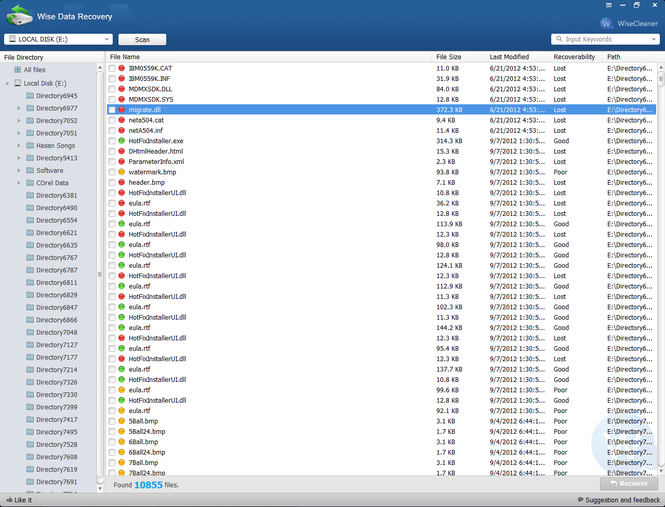This screenshot has height=507, width=665.
Task: Tick the 7Ball.bmp checkbox
Action: [112, 462]
